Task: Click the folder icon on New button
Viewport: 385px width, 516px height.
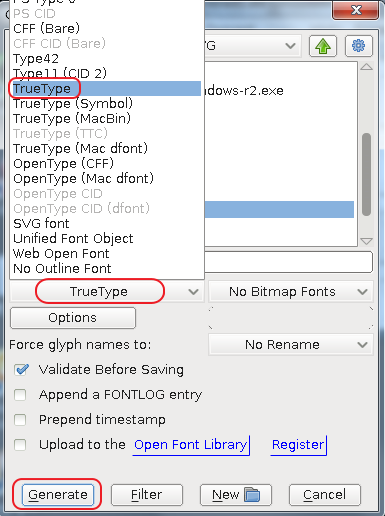Action: click(252, 494)
